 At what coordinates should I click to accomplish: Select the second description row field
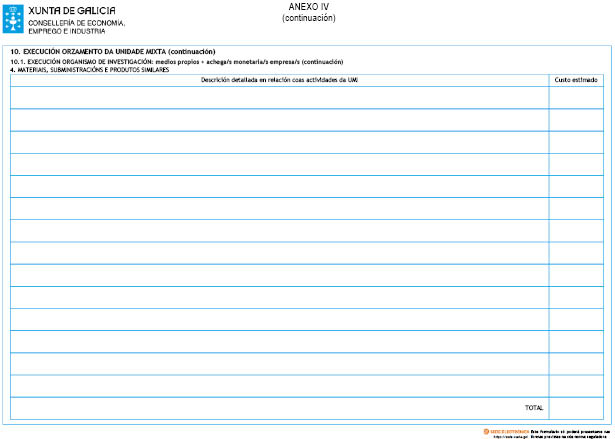279,119
